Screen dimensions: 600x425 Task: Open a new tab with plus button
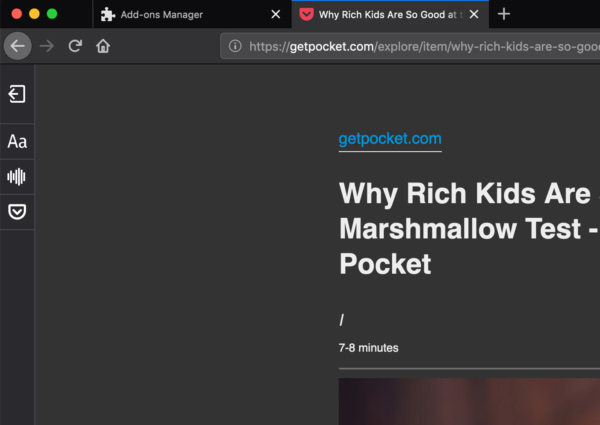tap(504, 14)
